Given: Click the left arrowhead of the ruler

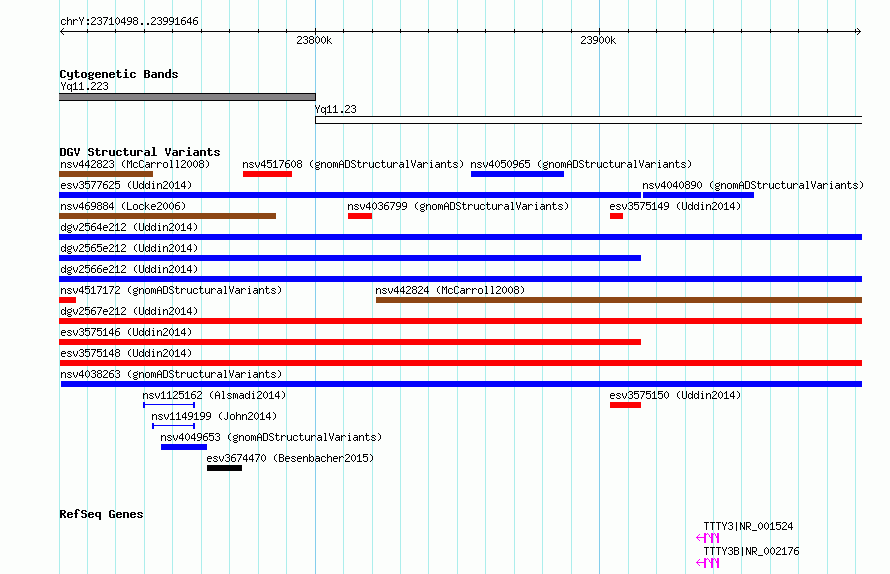Looking at the screenshot, I should coord(62,31).
